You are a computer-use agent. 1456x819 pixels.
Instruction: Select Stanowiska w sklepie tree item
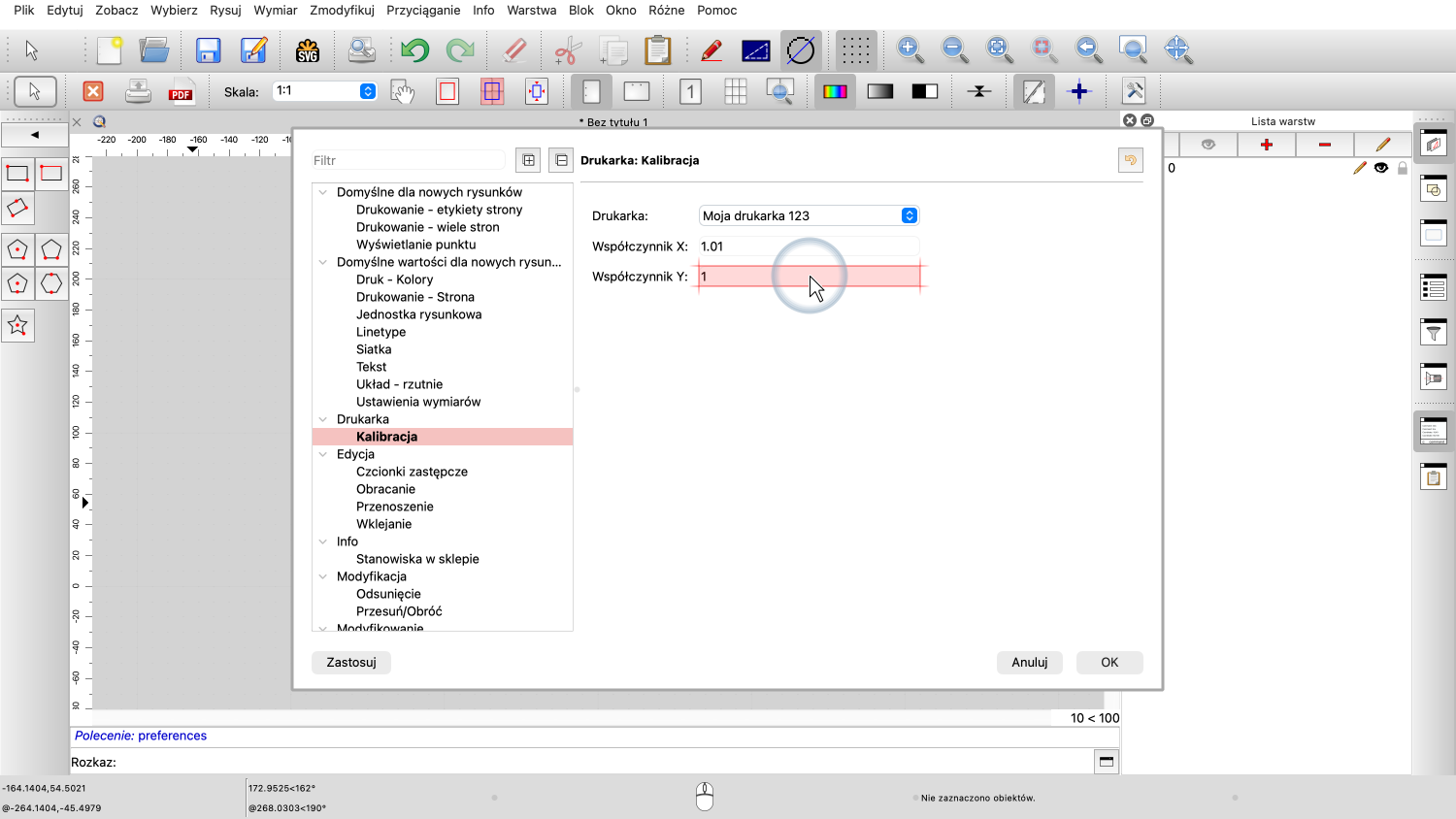click(x=417, y=559)
